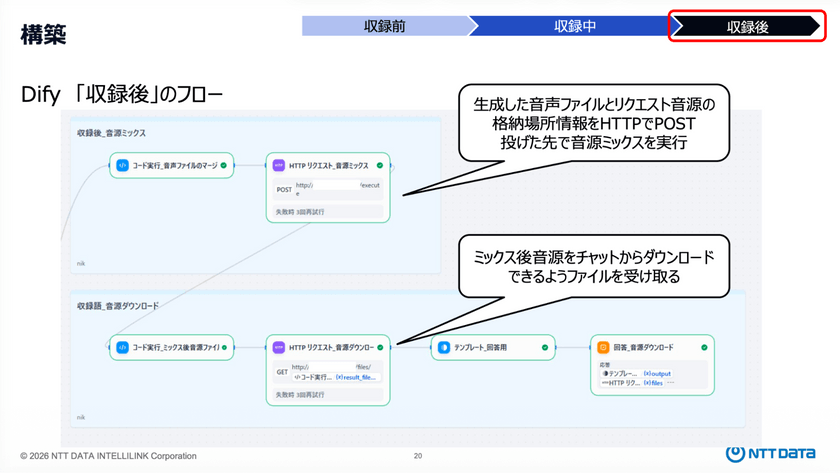Image resolution: width=840 pixels, height=473 pixels.
Task: Click the result_file variable tag
Action: tap(356, 377)
